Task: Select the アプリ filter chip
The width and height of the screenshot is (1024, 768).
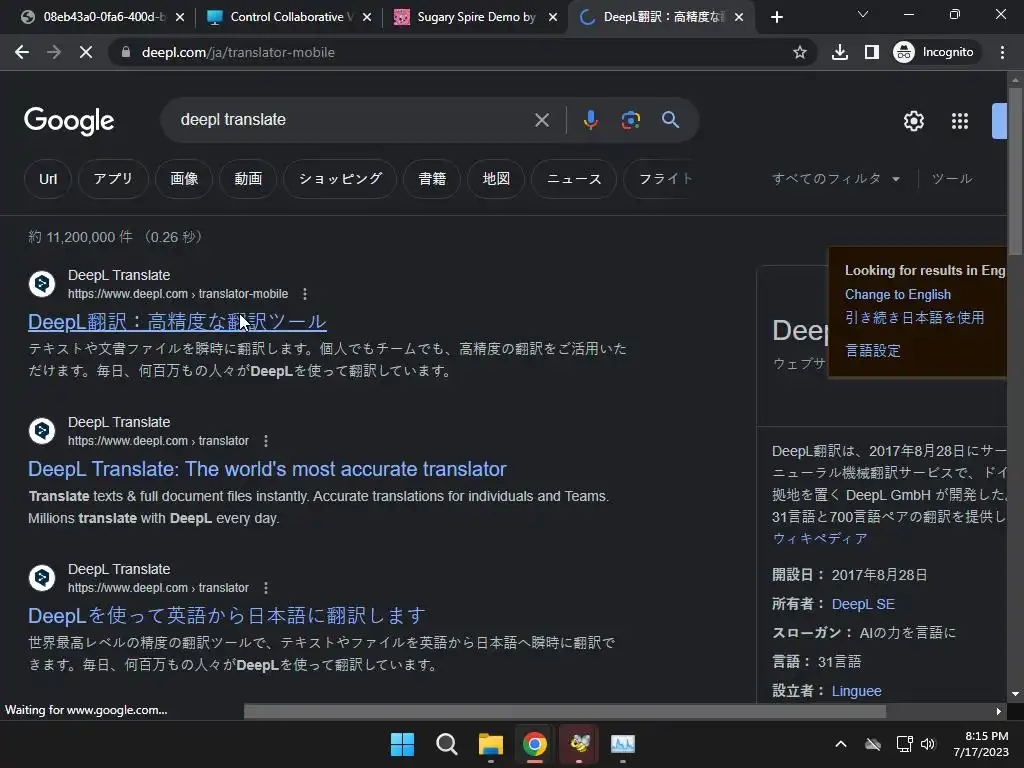Action: point(112,179)
